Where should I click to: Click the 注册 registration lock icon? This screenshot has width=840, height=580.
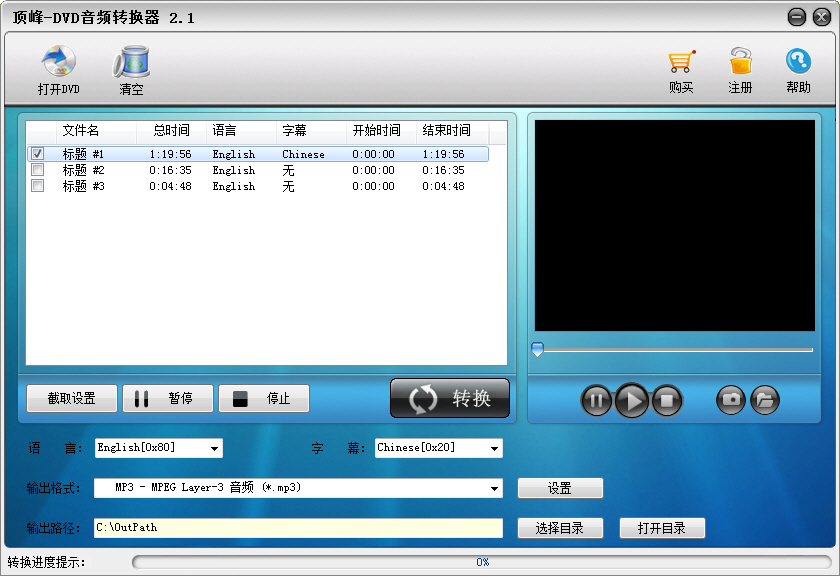[740, 70]
